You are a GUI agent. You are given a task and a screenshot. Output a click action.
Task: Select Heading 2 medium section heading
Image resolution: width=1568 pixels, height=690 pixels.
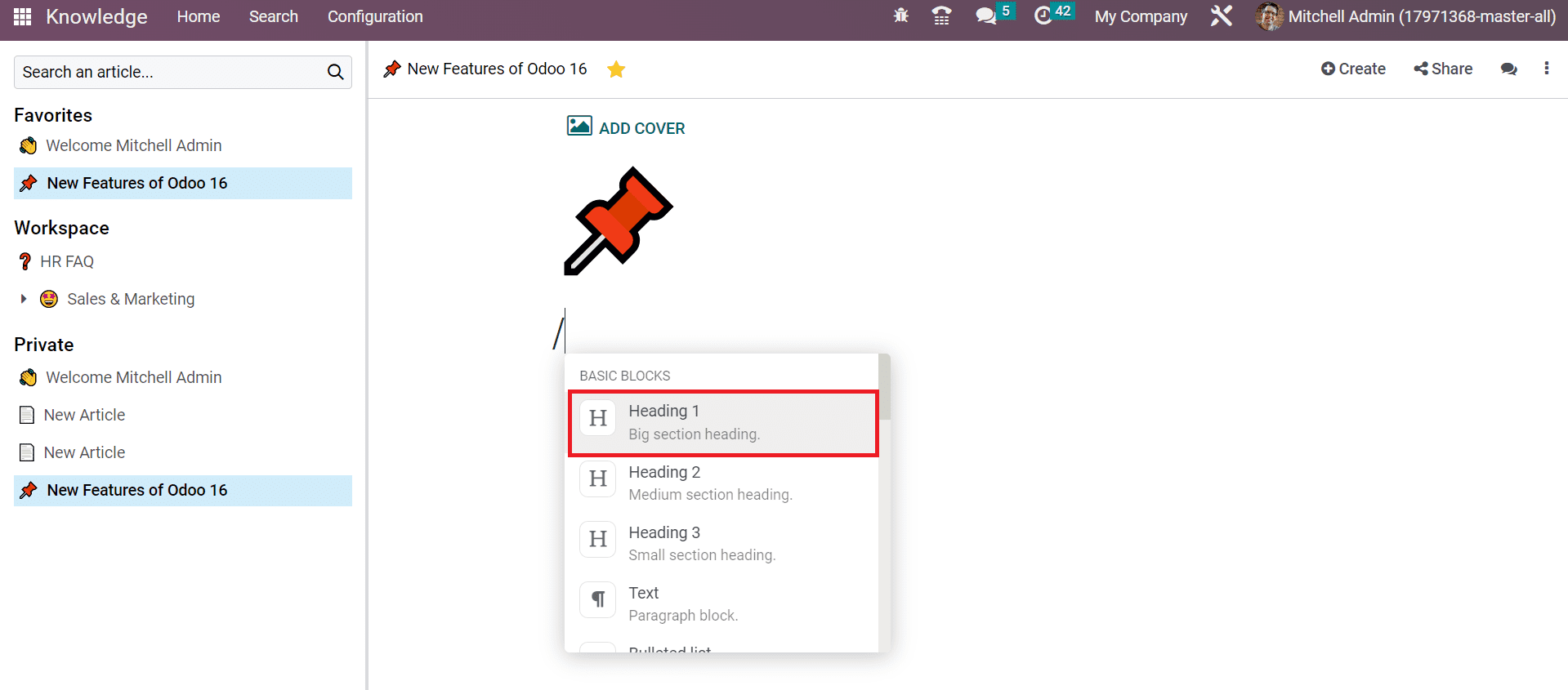pyautogui.click(x=721, y=483)
